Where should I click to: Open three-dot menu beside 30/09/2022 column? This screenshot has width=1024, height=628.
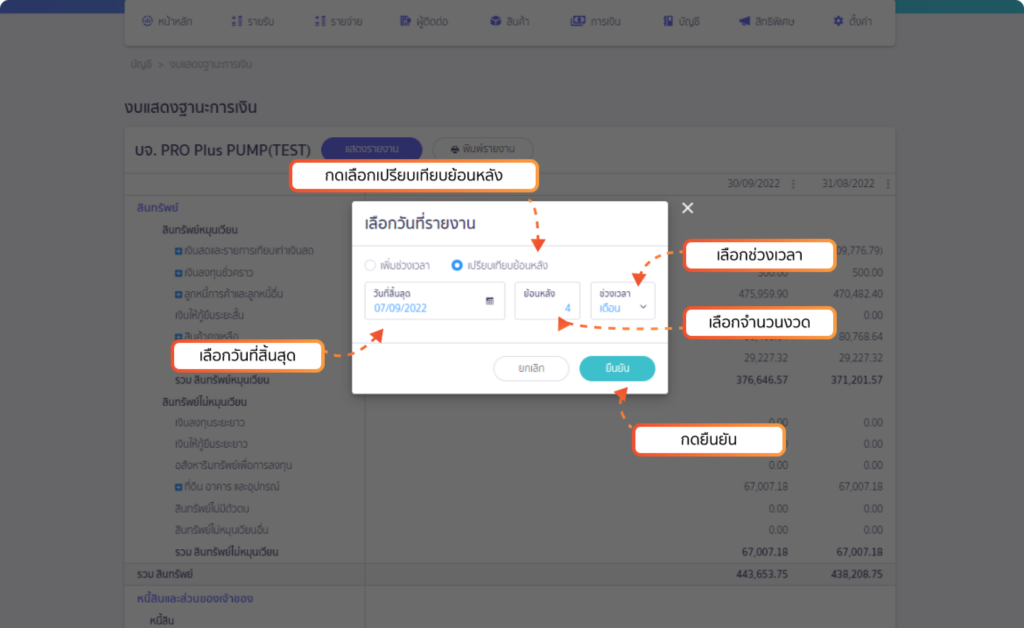pyautogui.click(x=794, y=184)
